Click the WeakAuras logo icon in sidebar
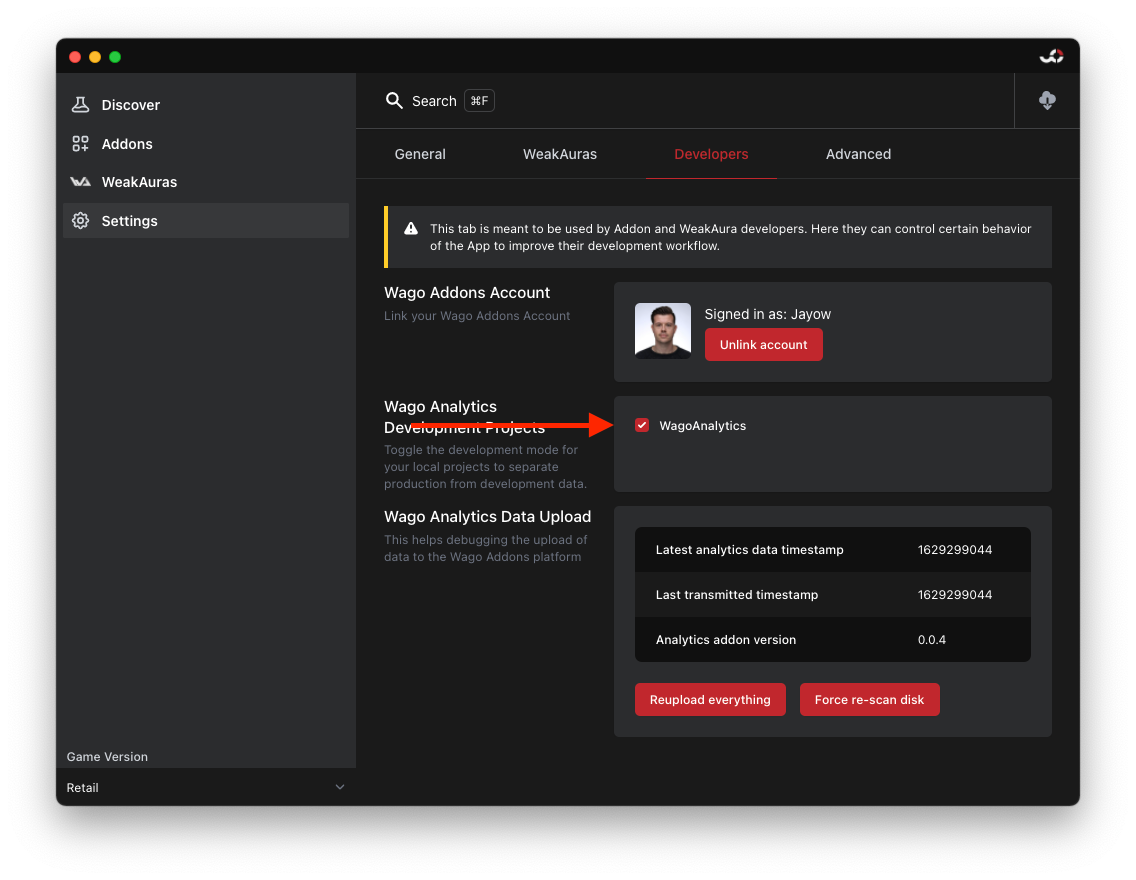The image size is (1136, 880). coord(81,182)
